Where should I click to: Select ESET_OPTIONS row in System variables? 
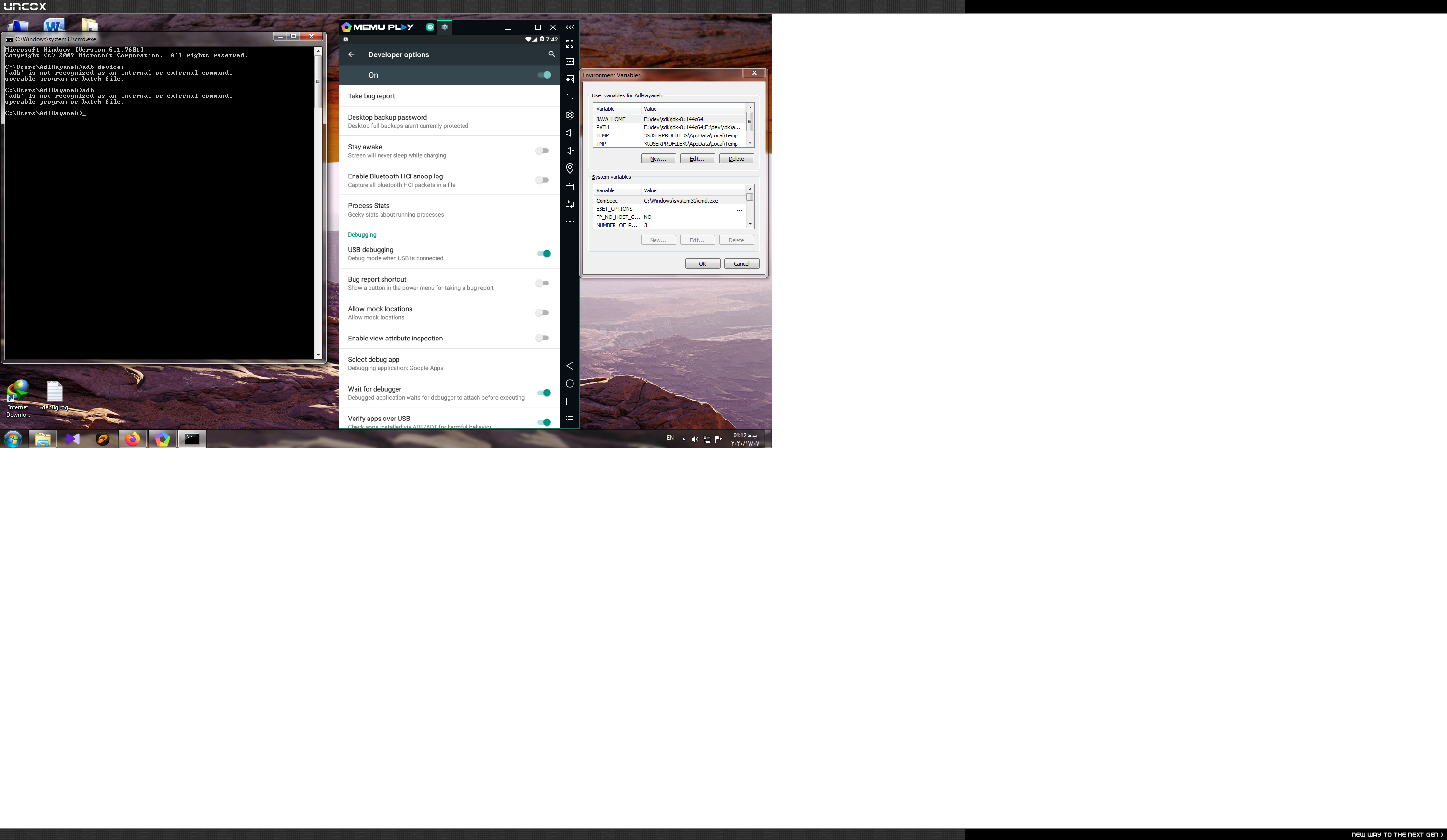[669, 208]
